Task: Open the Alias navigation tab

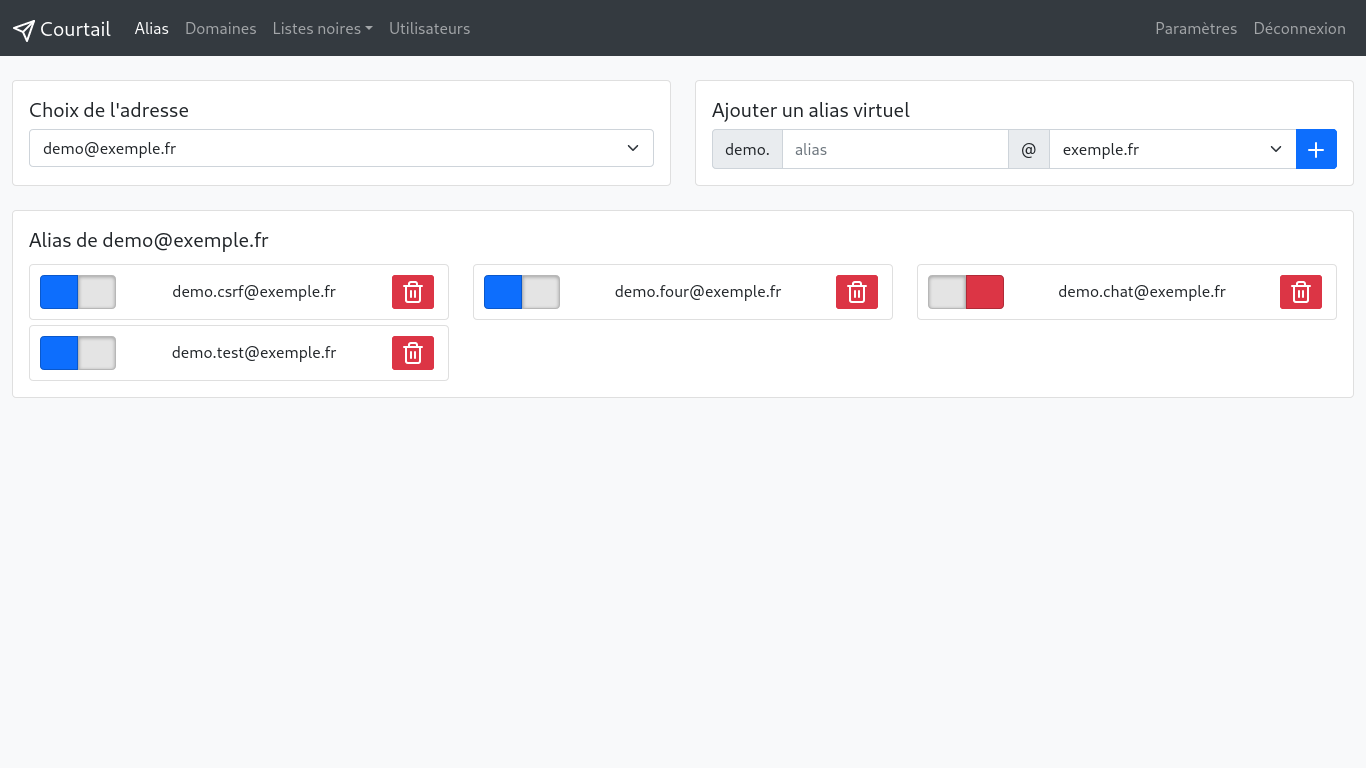Action: coord(152,28)
